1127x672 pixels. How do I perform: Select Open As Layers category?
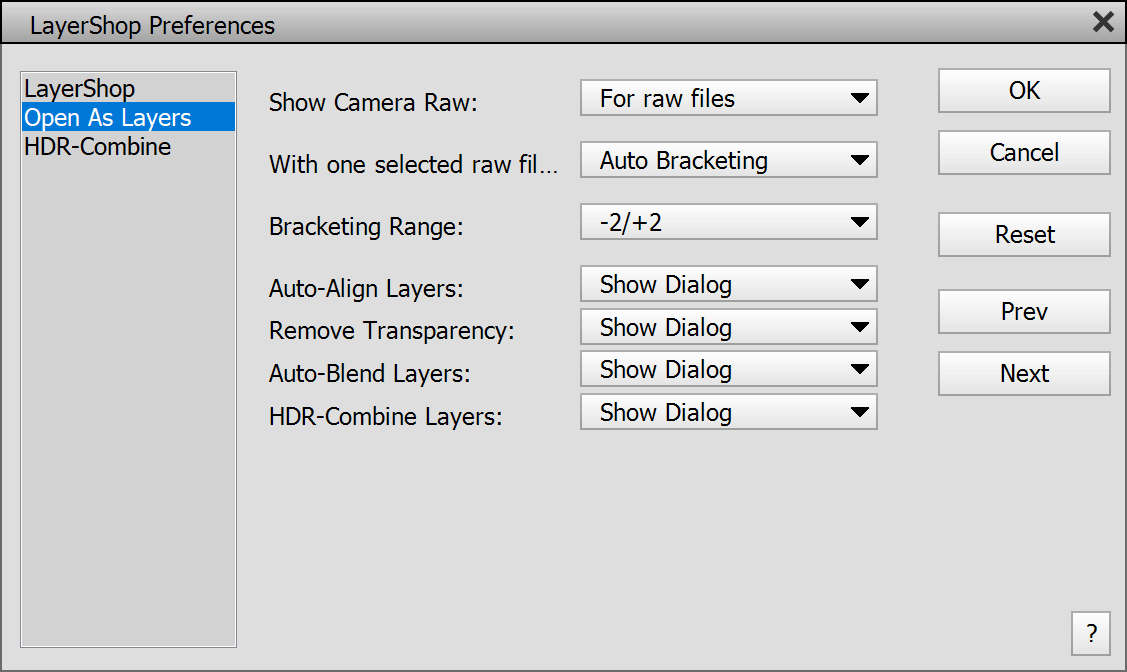point(108,118)
